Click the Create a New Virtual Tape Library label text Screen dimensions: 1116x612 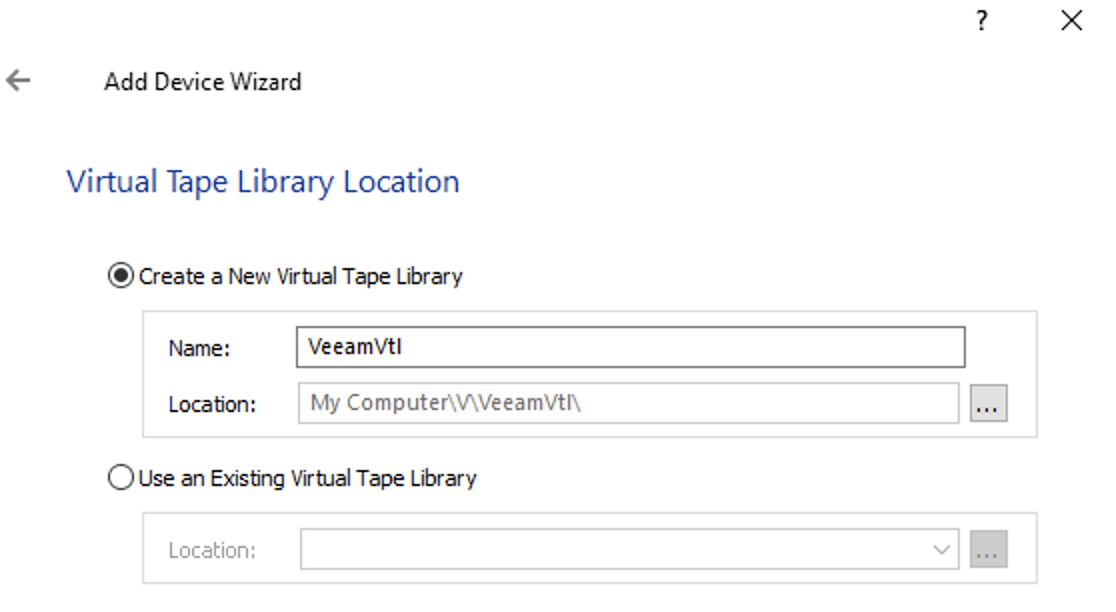click(x=300, y=276)
